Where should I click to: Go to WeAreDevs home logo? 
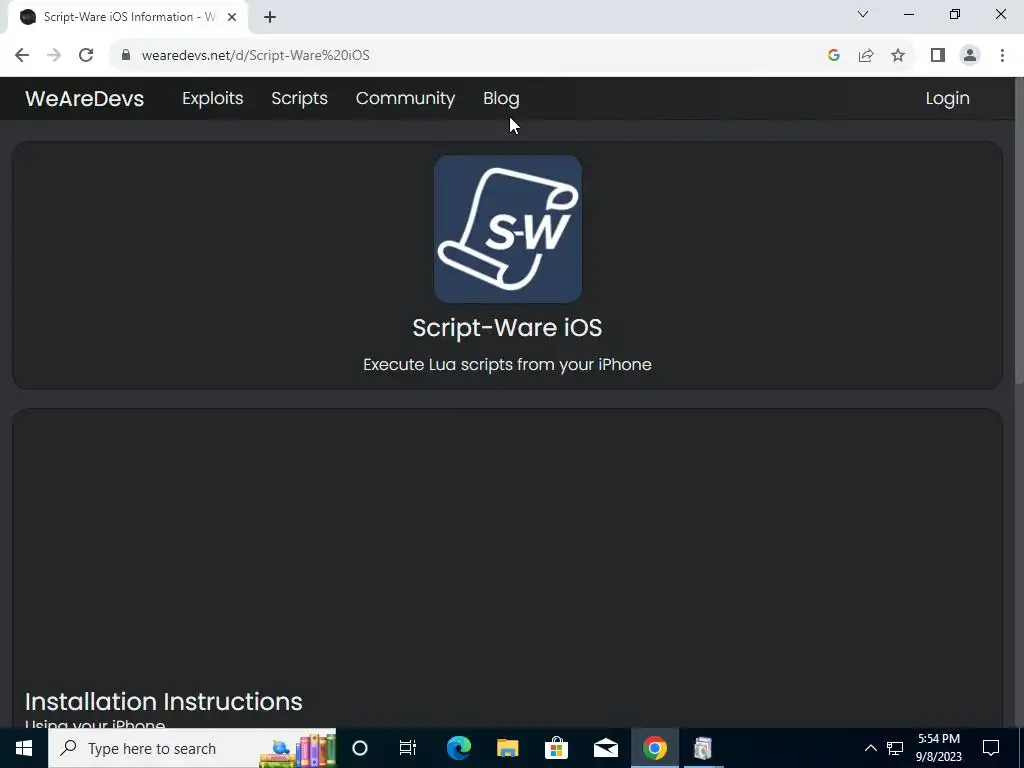coord(84,99)
